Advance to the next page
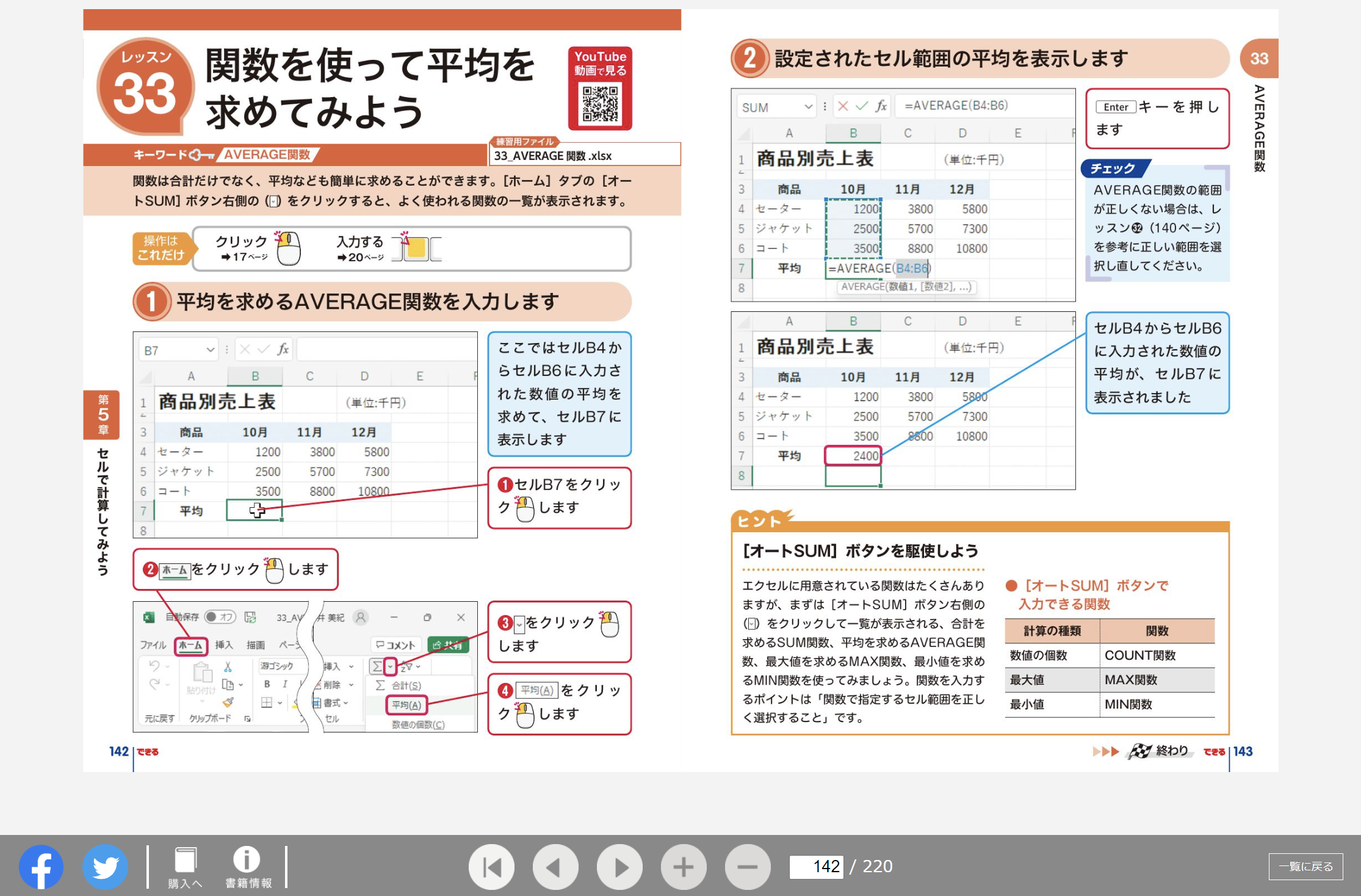This screenshot has width=1361, height=896. pyautogui.click(x=620, y=866)
